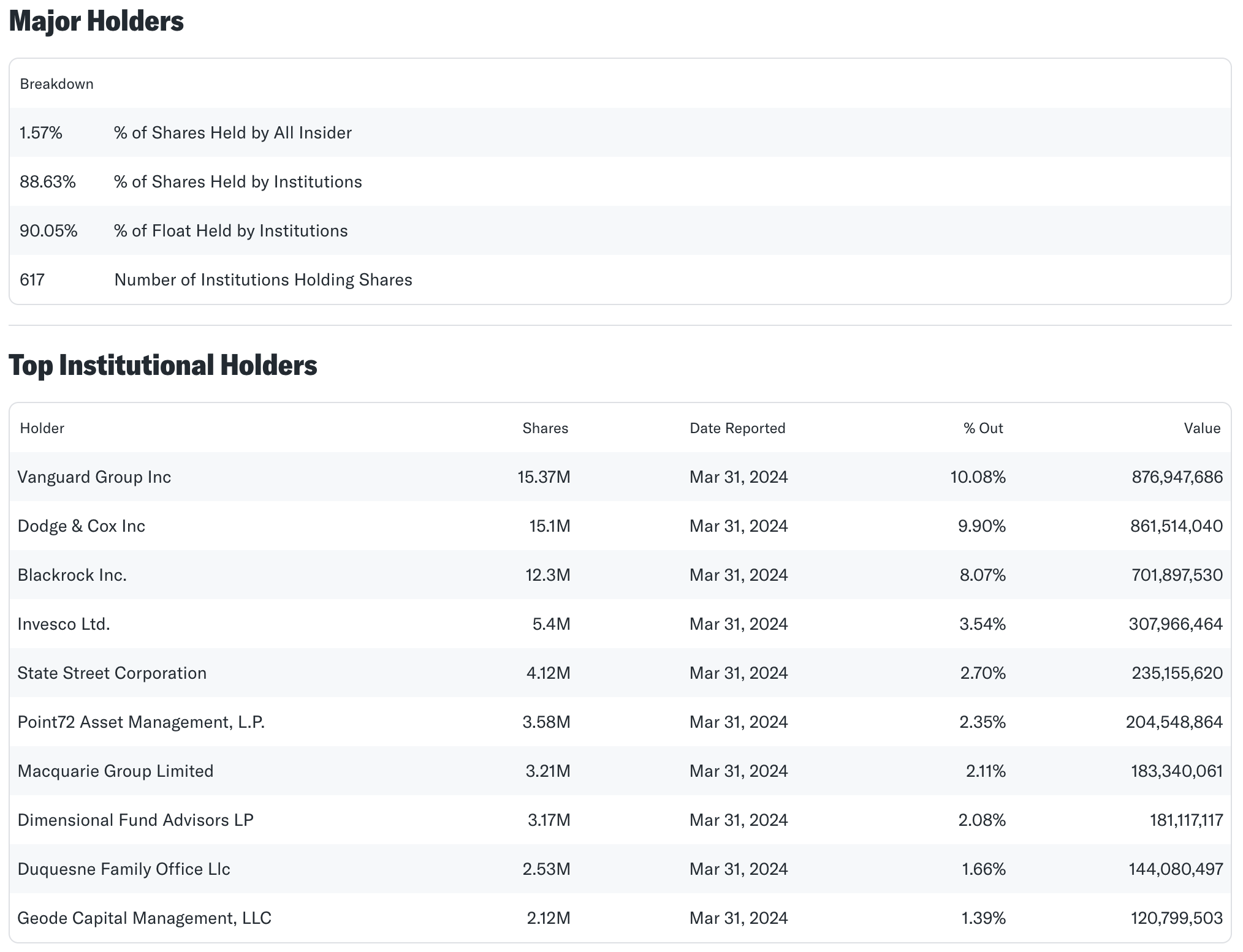Select the 2.35% out cell

(x=983, y=722)
